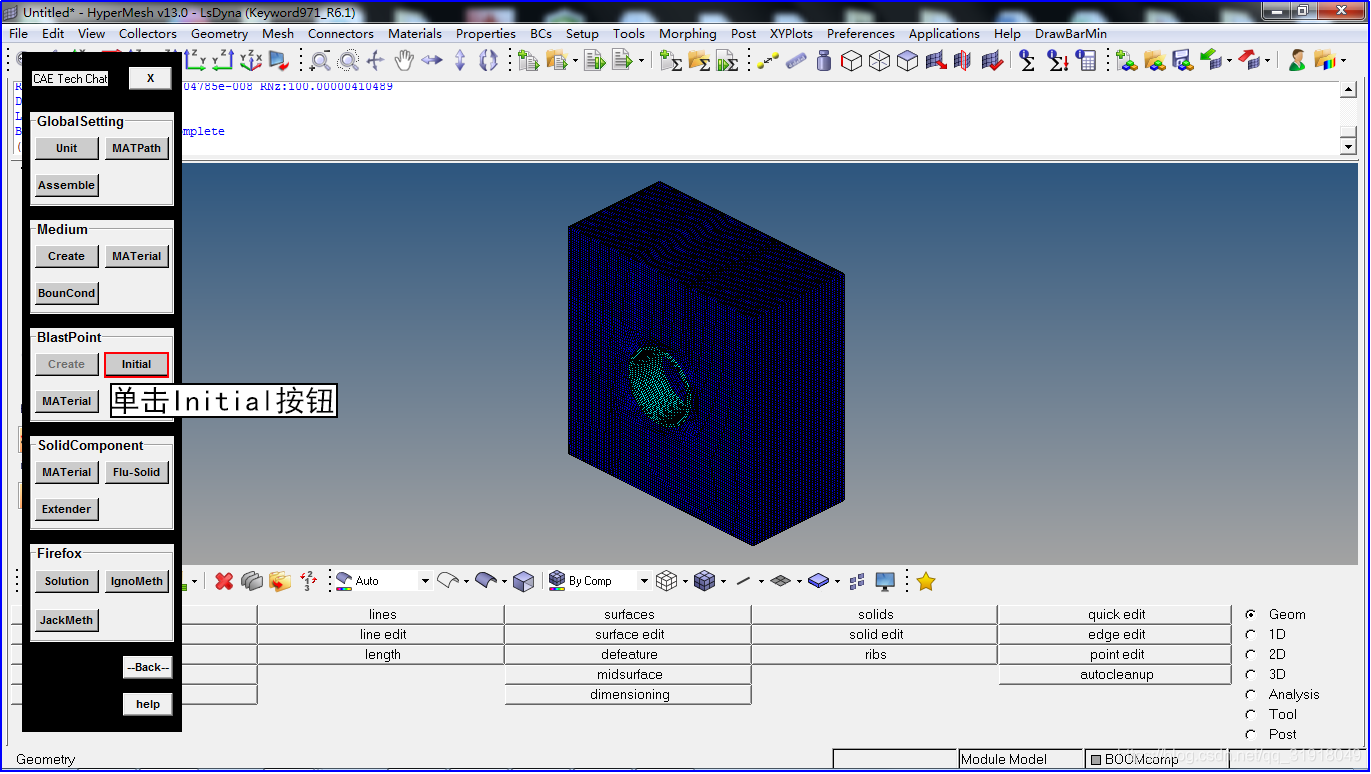Click the spin rotation arrows icon
The height and width of the screenshot is (774, 1371).
point(488,61)
